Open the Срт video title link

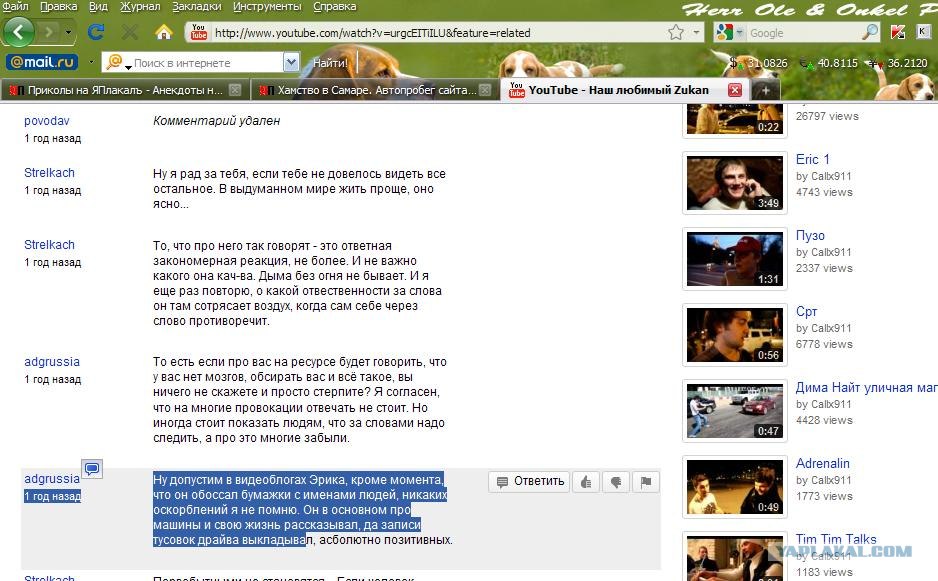click(x=806, y=312)
